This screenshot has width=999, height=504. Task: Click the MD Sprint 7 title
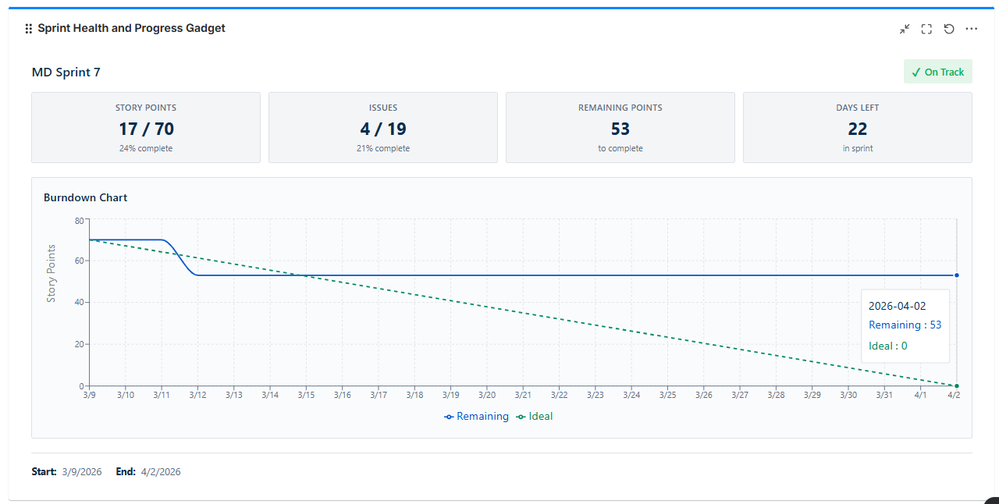coord(66,72)
